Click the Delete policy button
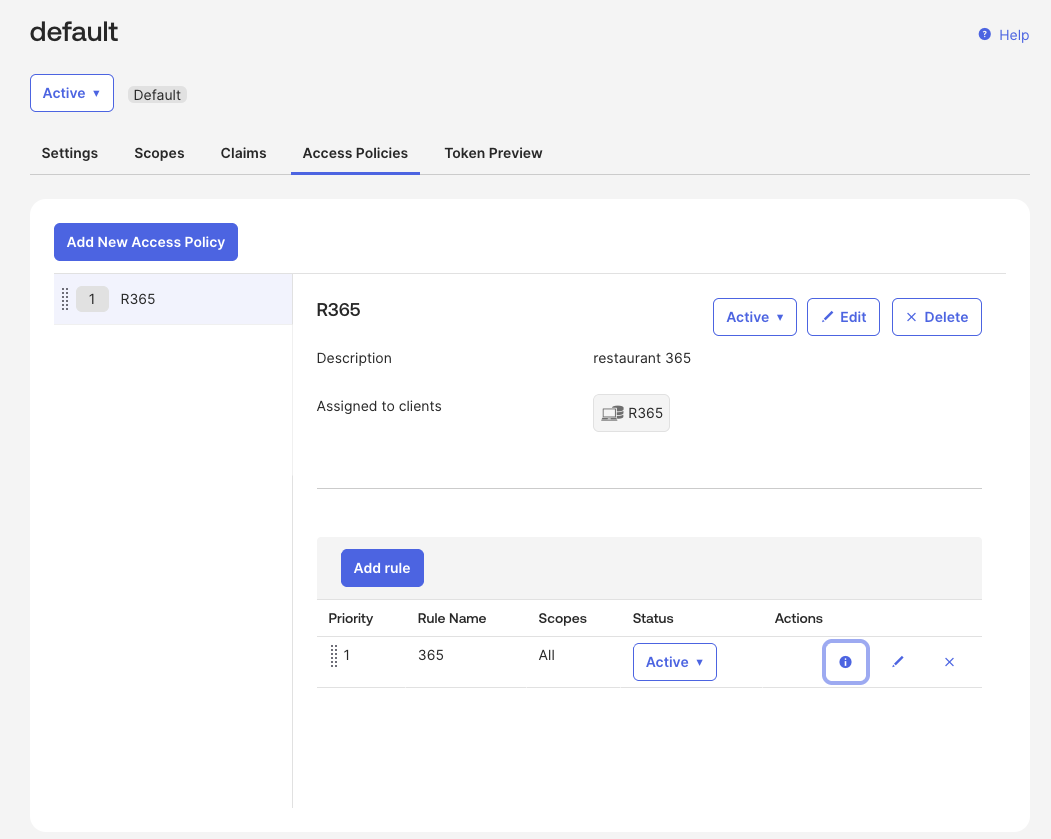Screen dimensions: 1051x839 pos(936,317)
